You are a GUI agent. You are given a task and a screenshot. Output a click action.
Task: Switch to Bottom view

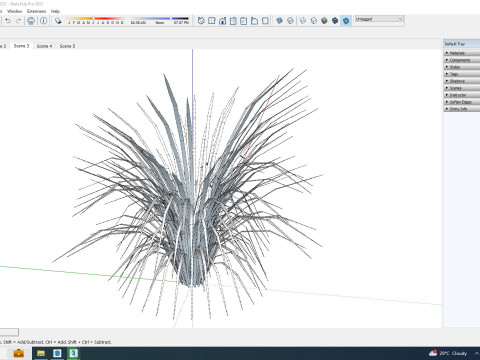[x=265, y=21]
